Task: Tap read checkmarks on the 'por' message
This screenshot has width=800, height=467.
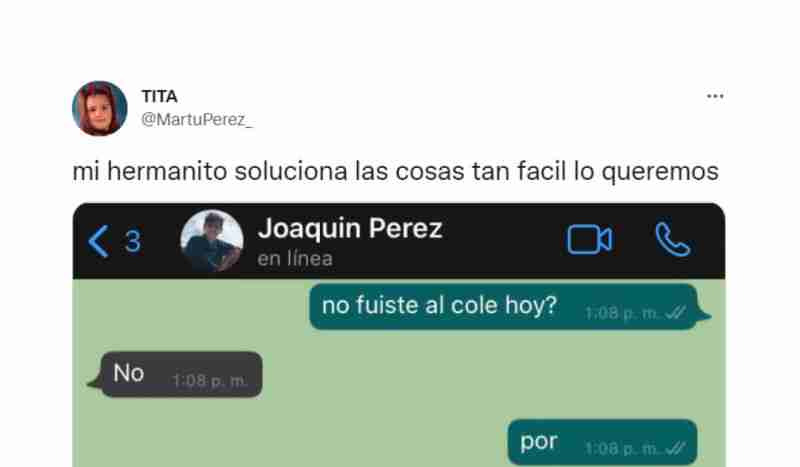Action: coord(676,448)
